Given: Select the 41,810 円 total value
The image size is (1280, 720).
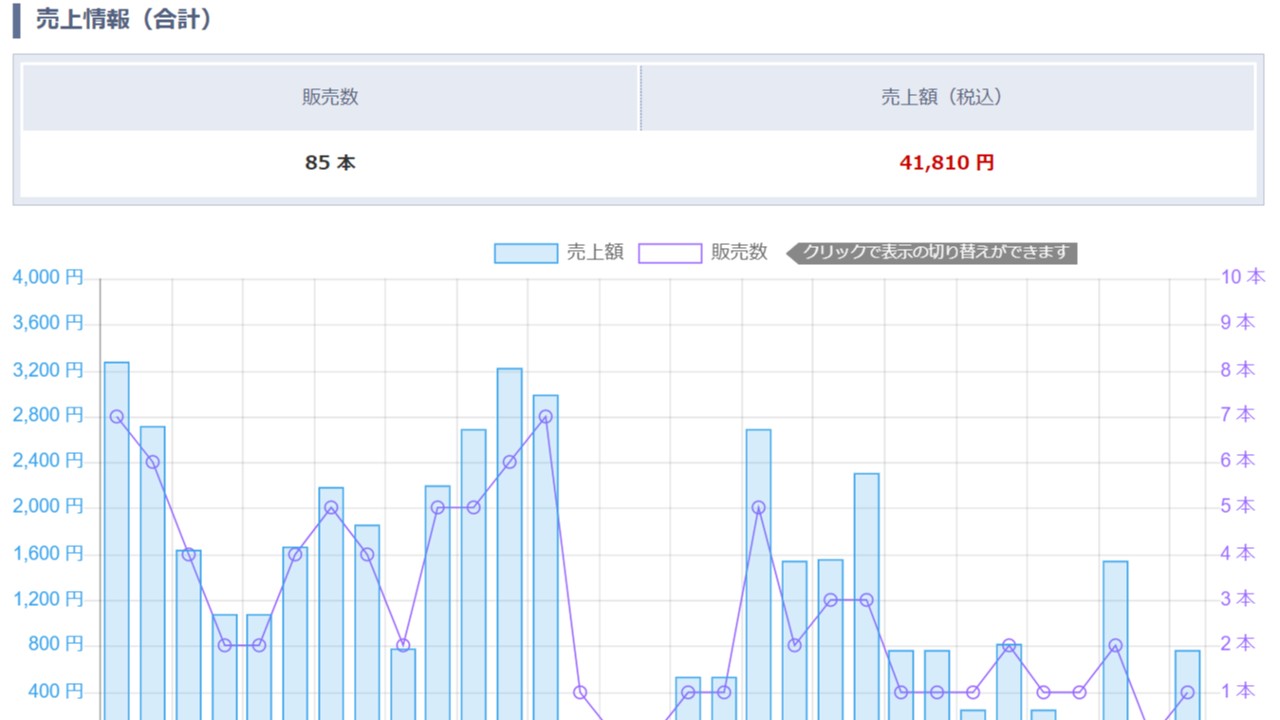Looking at the screenshot, I should click(x=947, y=163).
